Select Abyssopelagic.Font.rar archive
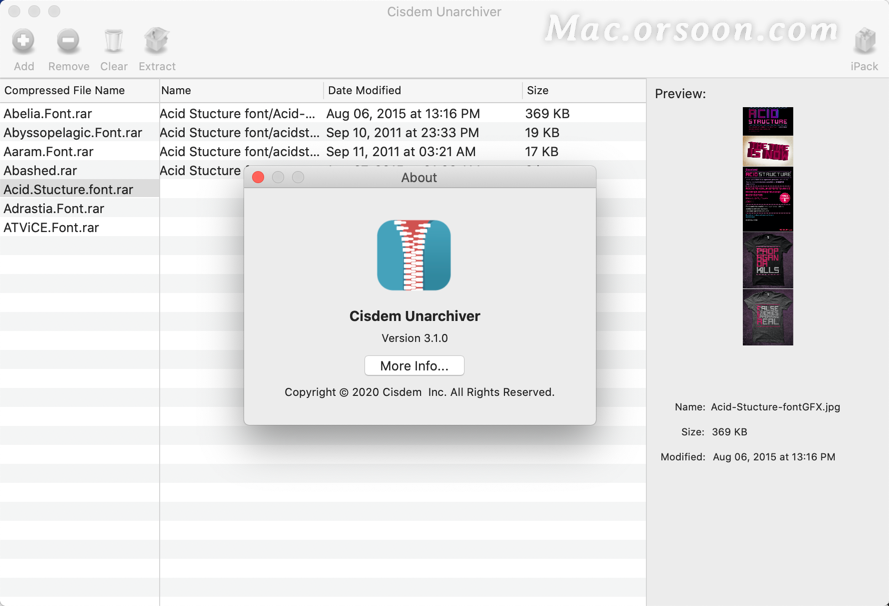Image resolution: width=889 pixels, height=606 pixels. click(72, 132)
